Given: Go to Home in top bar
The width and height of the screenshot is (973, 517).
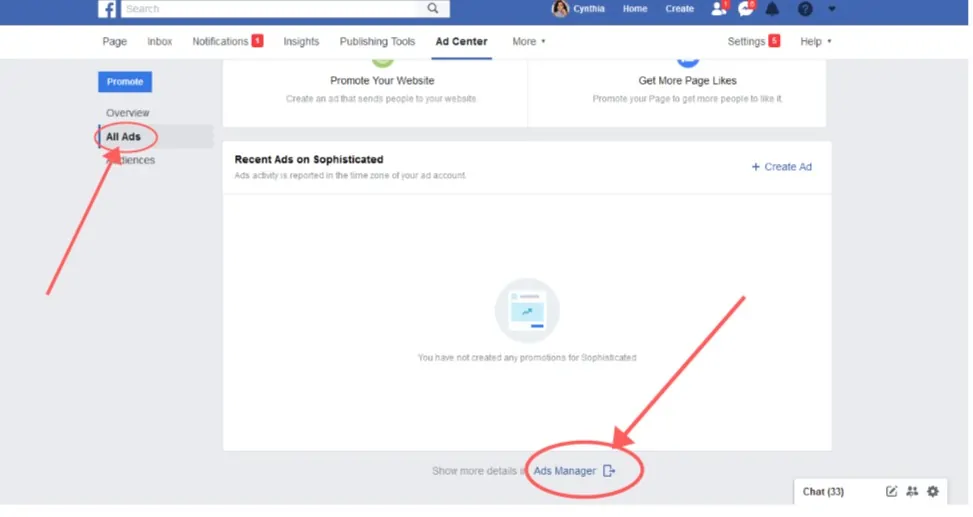Looking at the screenshot, I should 635,9.
